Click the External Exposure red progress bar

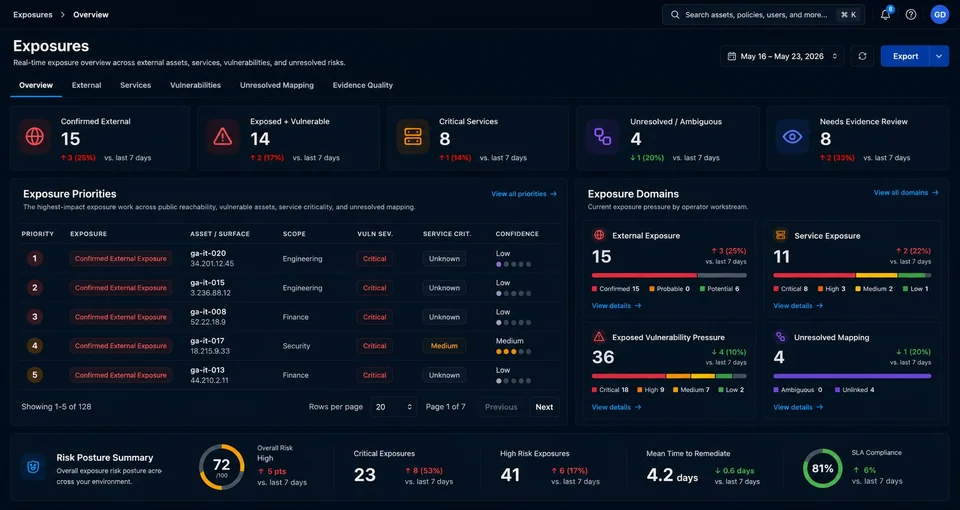[x=644, y=276]
